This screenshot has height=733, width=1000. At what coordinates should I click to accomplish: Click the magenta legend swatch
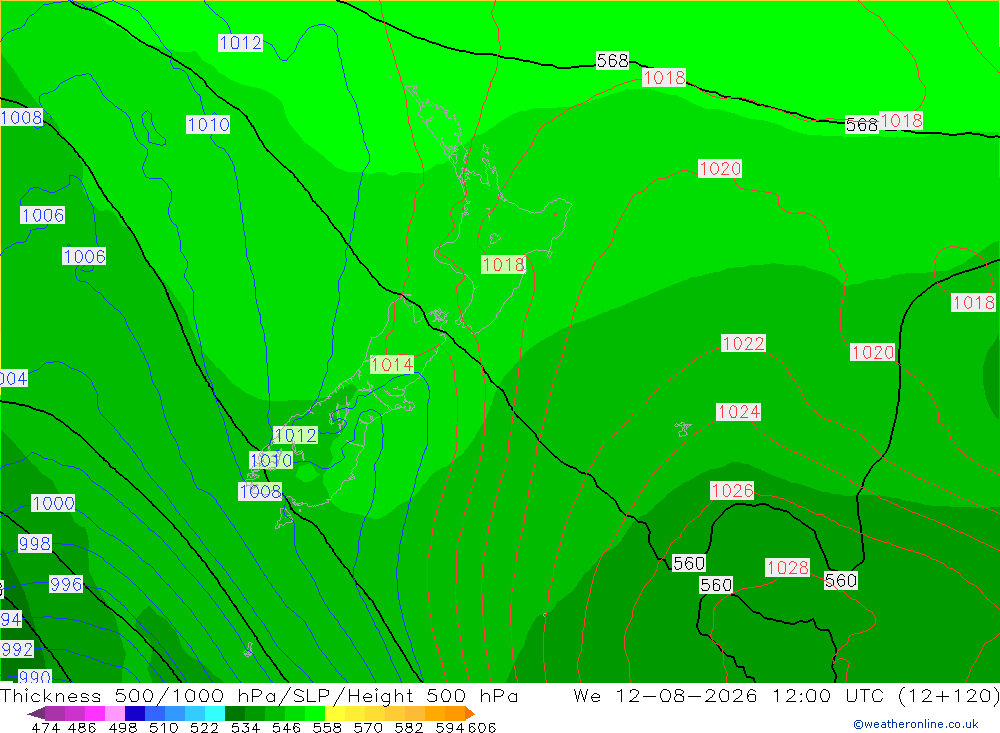tap(95, 713)
